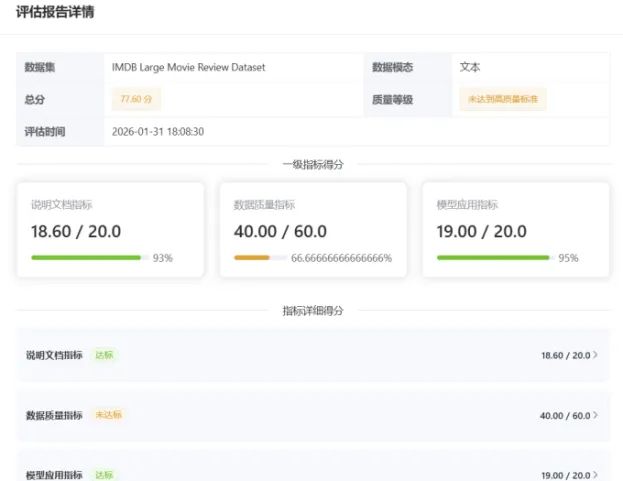This screenshot has width=623, height=481.
Task: Click the 评估报告详情 page title
Action: coord(56,13)
